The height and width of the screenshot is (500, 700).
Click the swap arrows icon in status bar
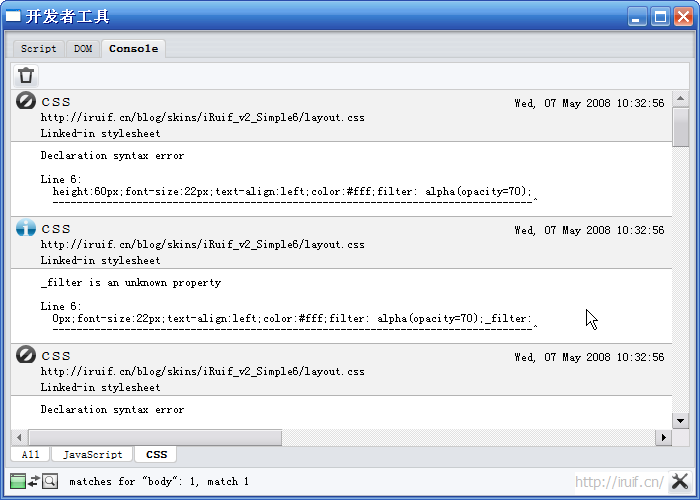(34, 481)
